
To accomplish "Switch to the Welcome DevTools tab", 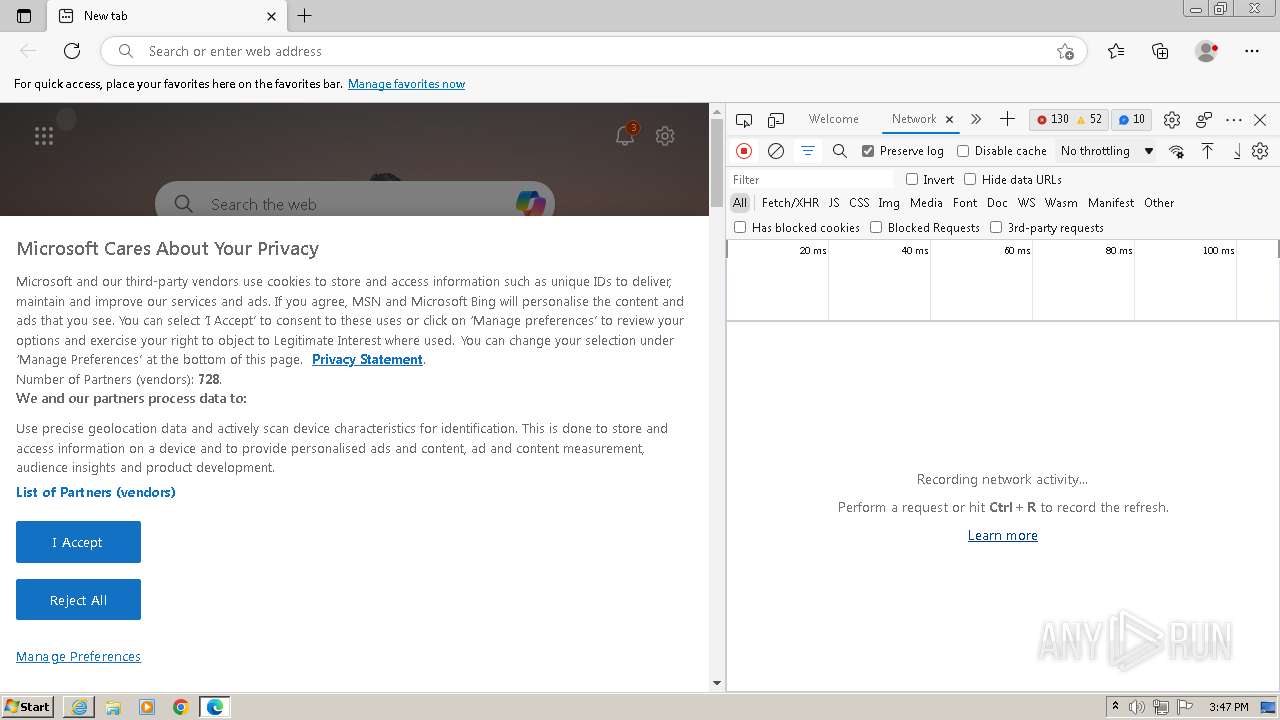I will pos(833,119).
